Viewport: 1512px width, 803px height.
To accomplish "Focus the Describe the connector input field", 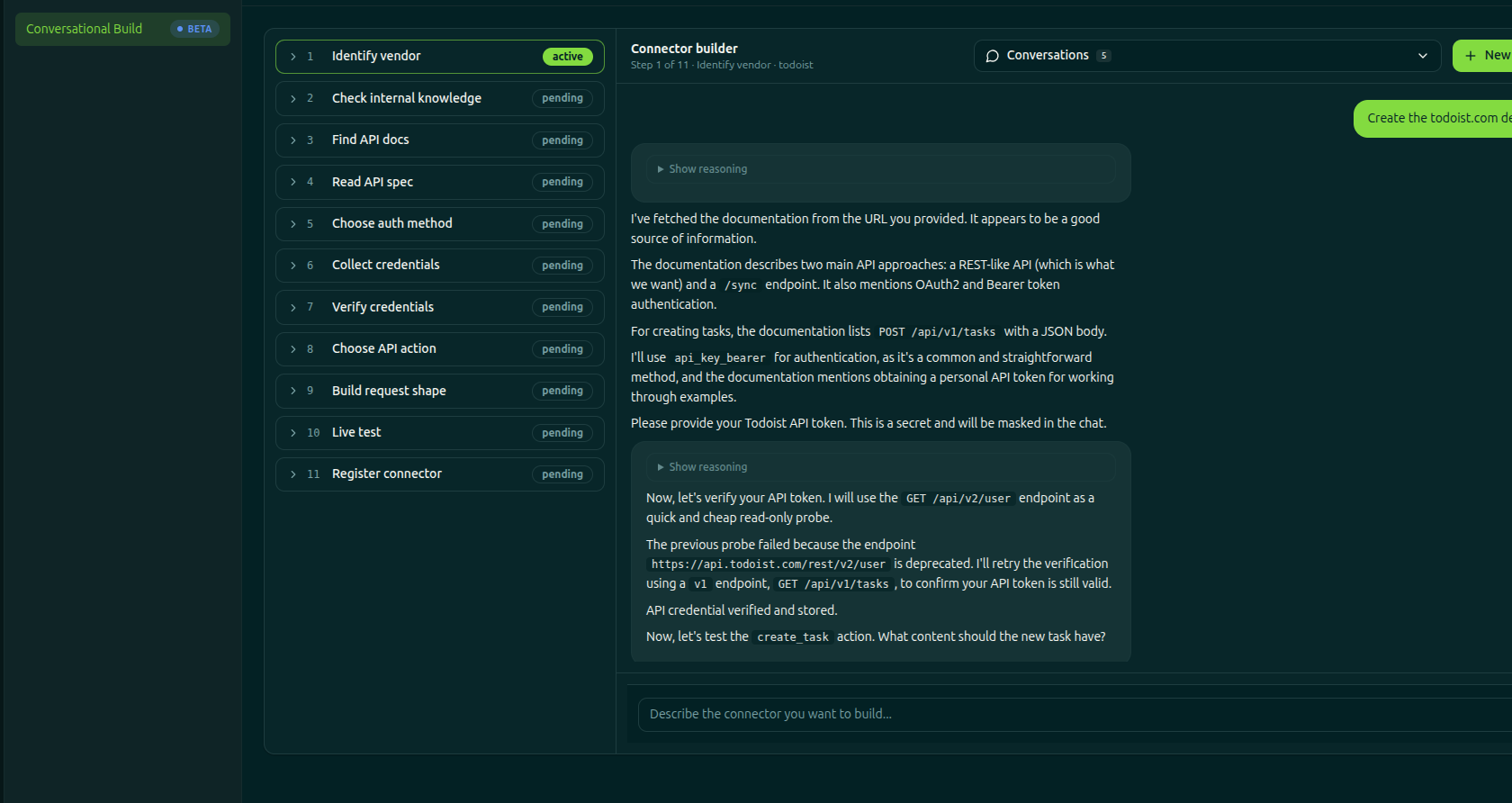I will pyautogui.click(x=1075, y=714).
